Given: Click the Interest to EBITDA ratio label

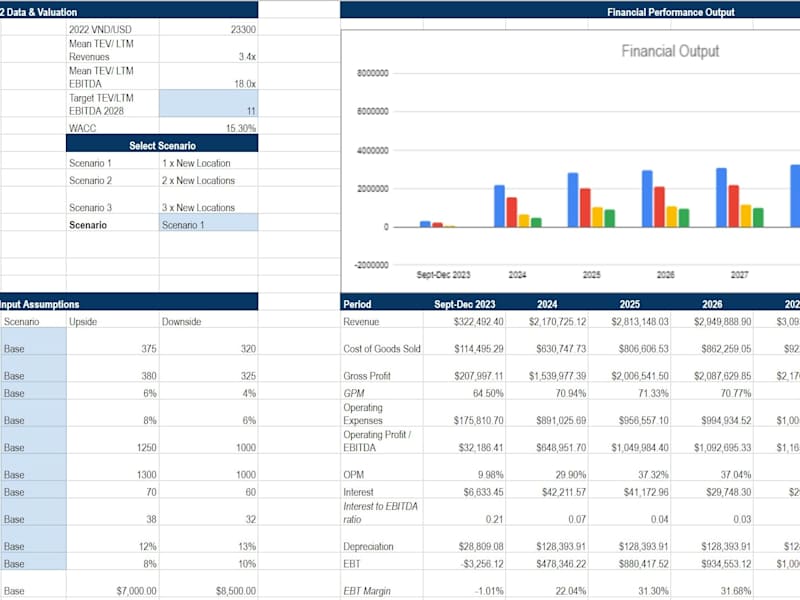Looking at the screenshot, I should pyautogui.click(x=380, y=513).
